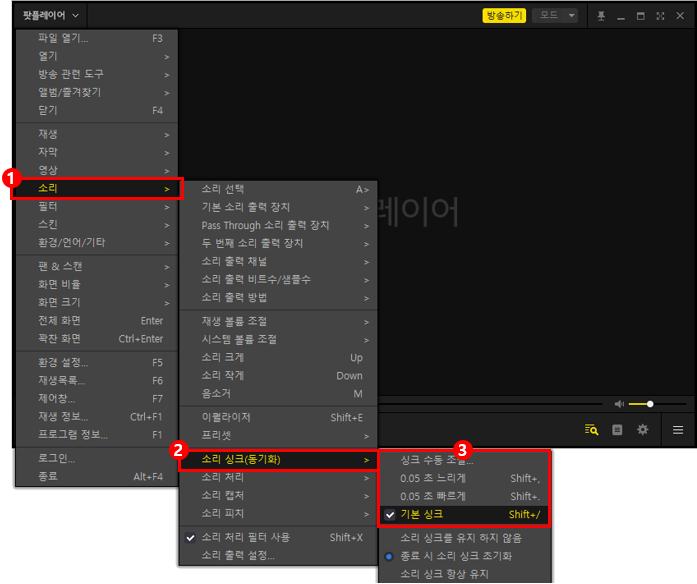Open 소리 선택 submenu

coord(278,189)
